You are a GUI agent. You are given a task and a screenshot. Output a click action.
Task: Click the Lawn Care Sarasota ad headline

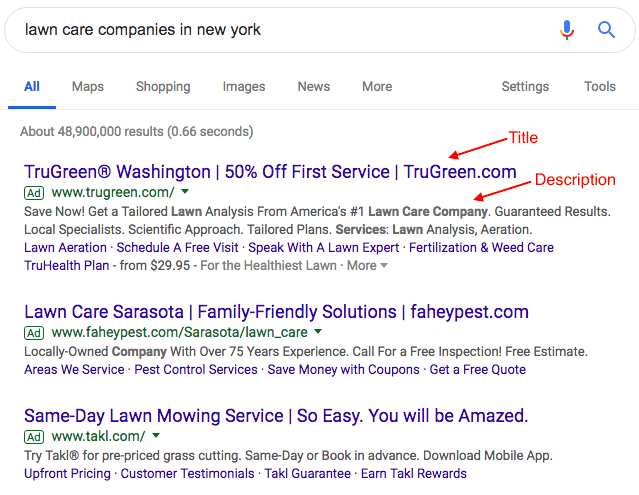coord(276,312)
